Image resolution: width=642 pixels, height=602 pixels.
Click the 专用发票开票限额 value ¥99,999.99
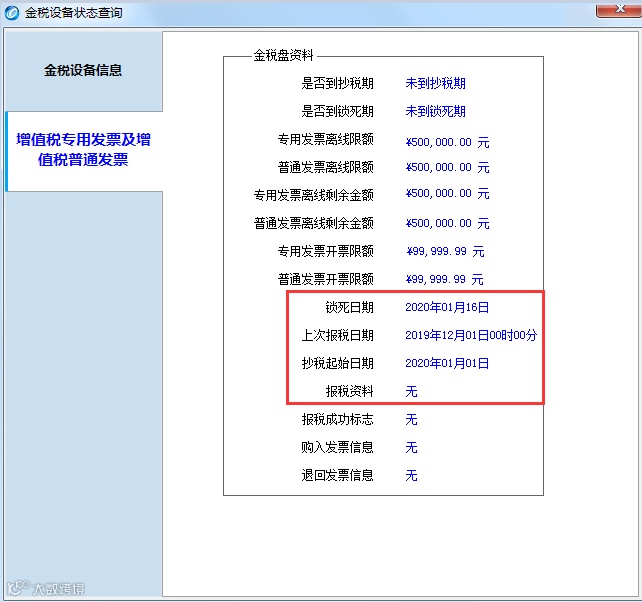click(445, 251)
